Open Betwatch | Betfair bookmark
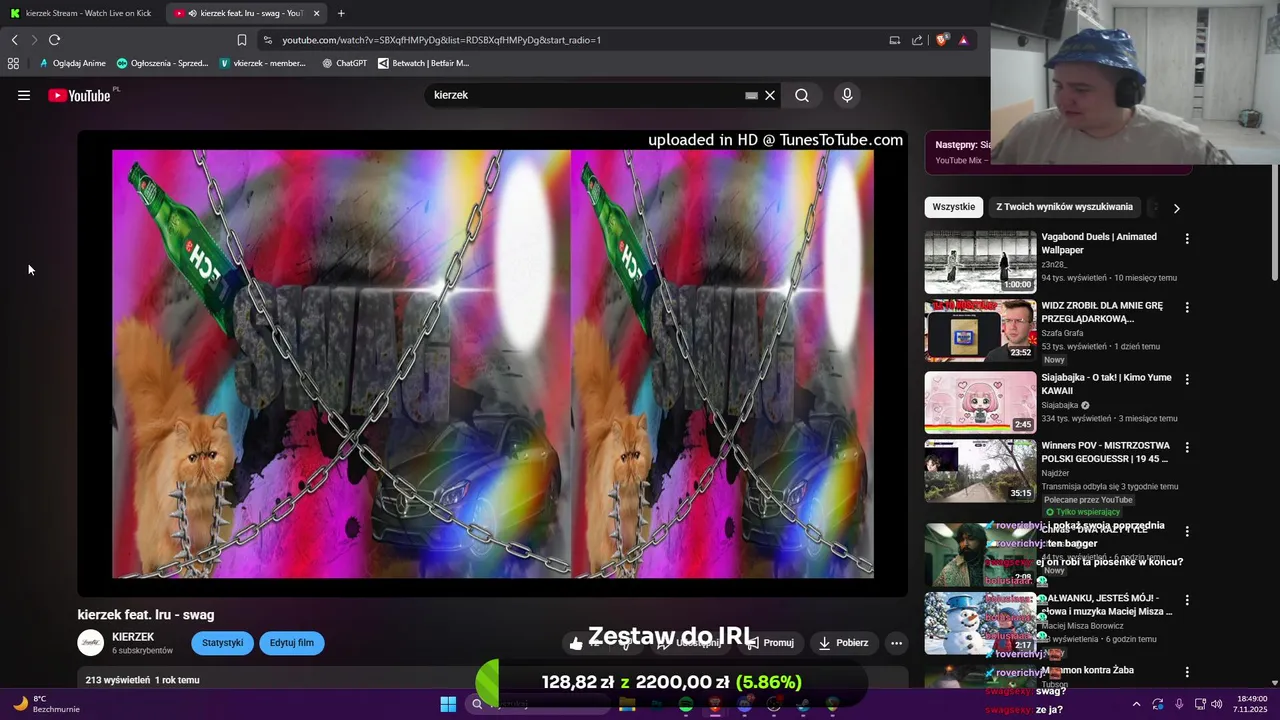This screenshot has height=720, width=1280. pyautogui.click(x=423, y=63)
